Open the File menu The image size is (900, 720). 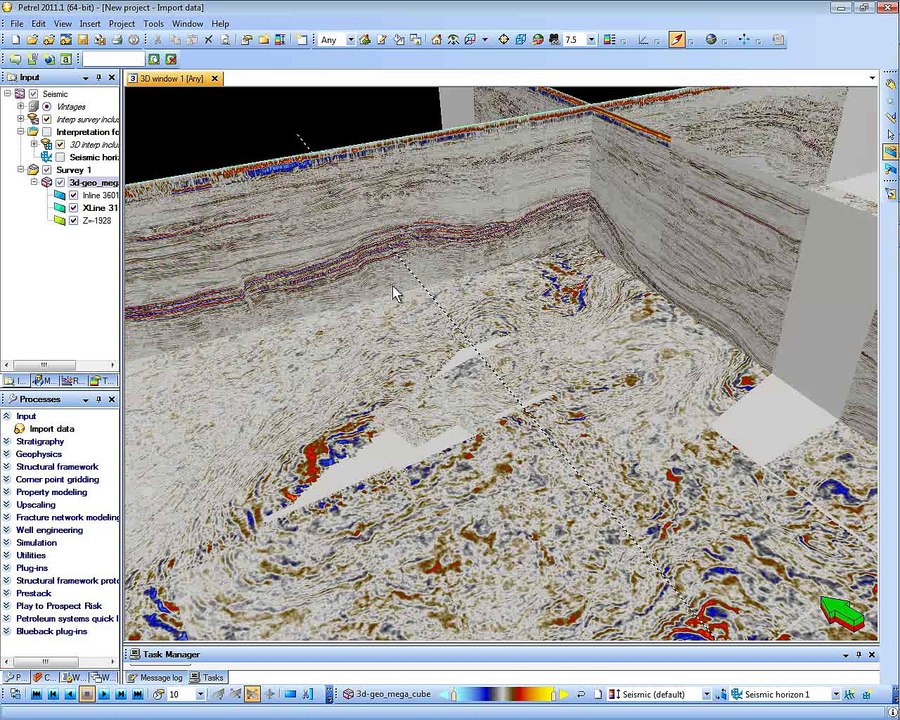[17, 24]
